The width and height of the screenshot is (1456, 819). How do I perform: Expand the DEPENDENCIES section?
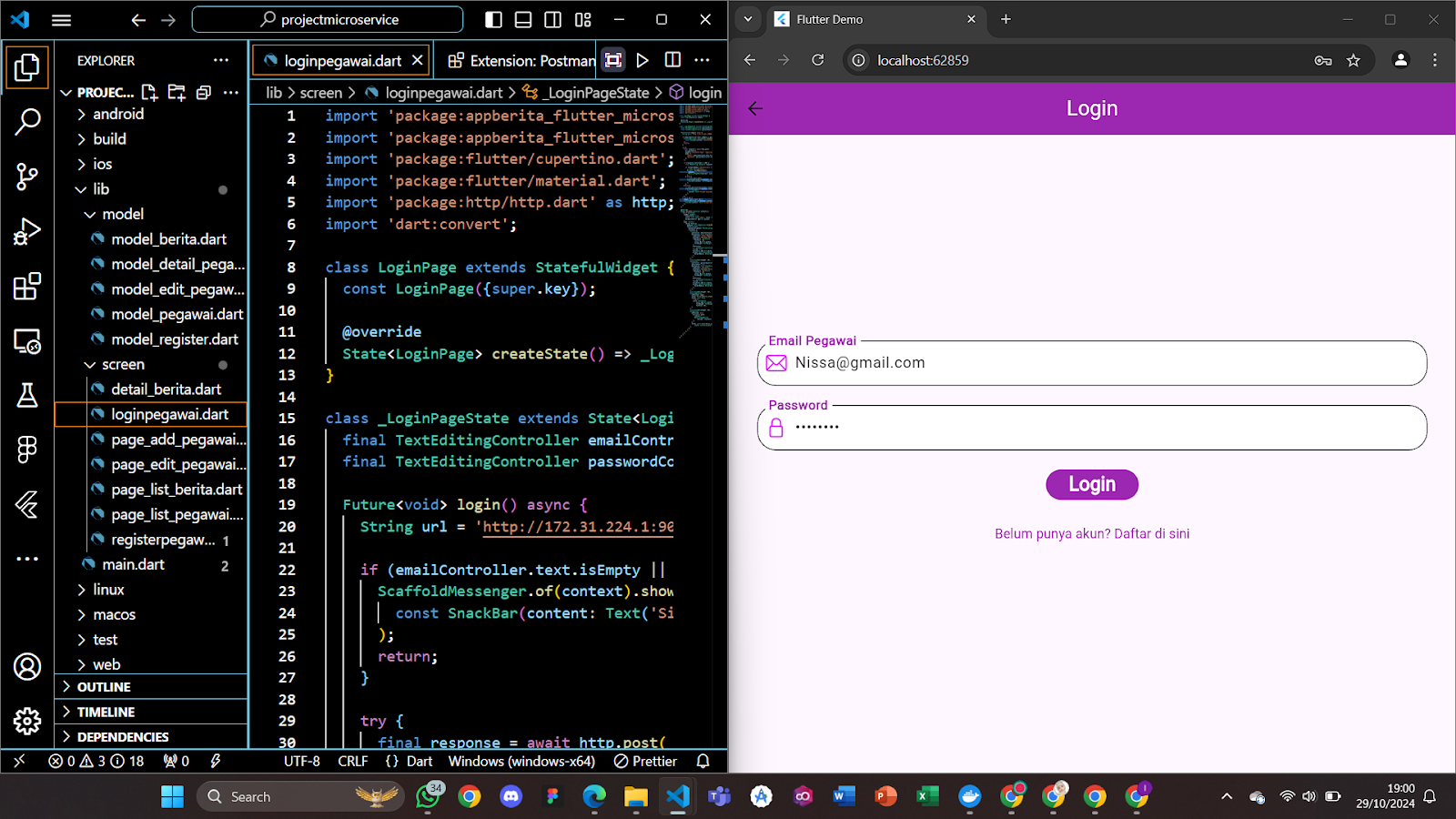151,737
